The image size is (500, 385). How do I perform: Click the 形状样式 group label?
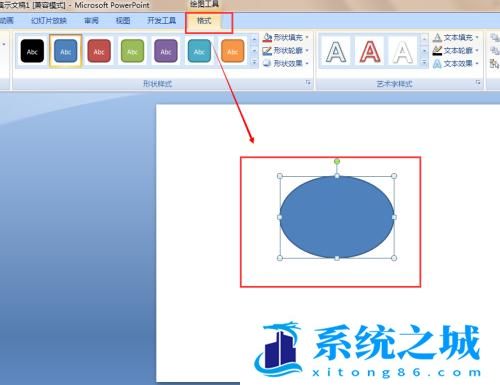pos(157,84)
